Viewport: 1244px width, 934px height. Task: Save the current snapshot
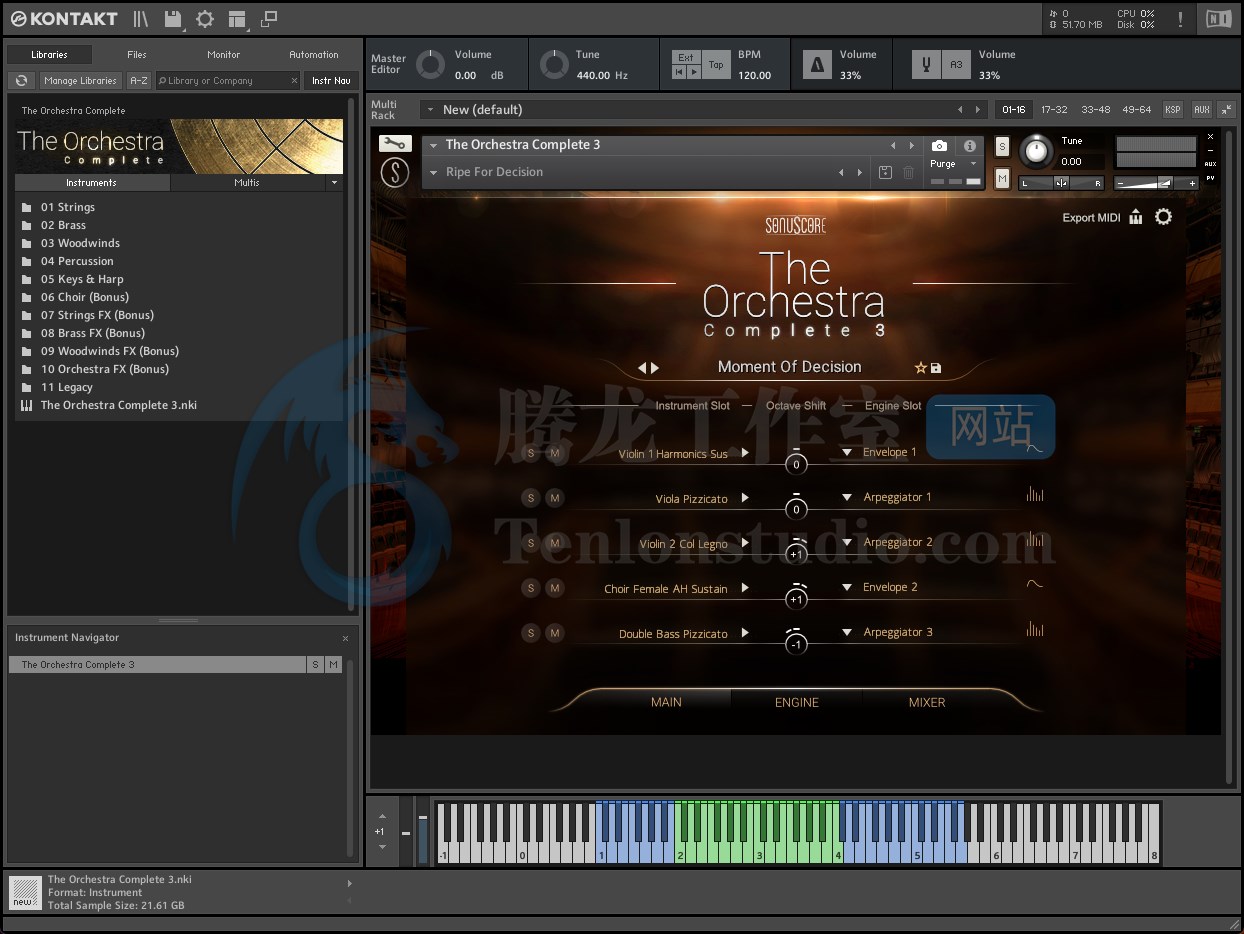click(885, 172)
